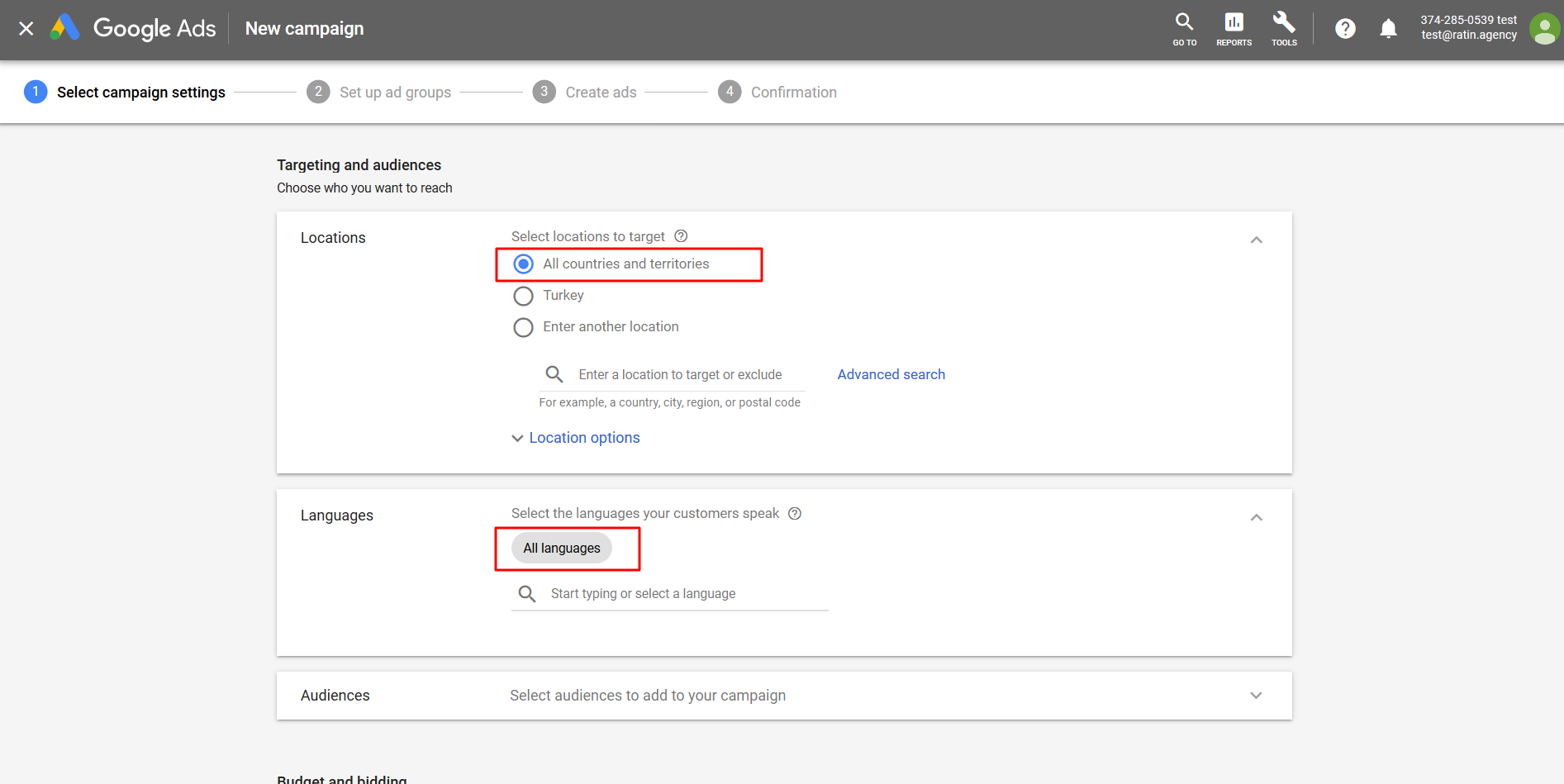Viewport: 1564px width, 784px height.
Task: Go to step 4 Confirmation
Action: (777, 92)
